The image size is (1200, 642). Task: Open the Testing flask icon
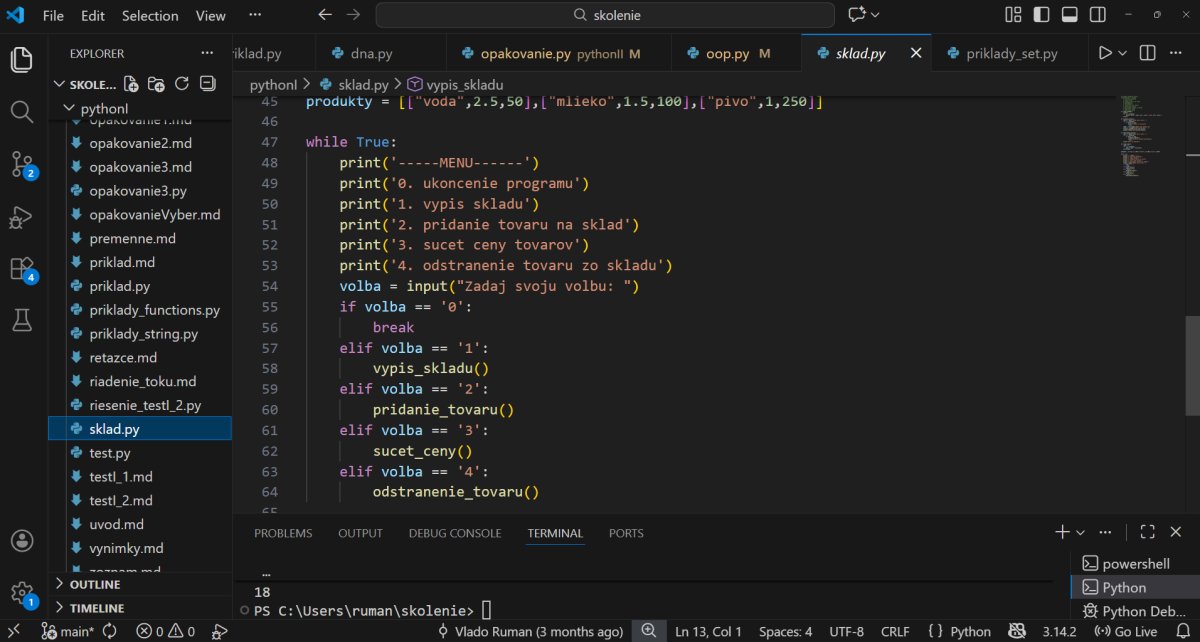pyautogui.click(x=22, y=320)
